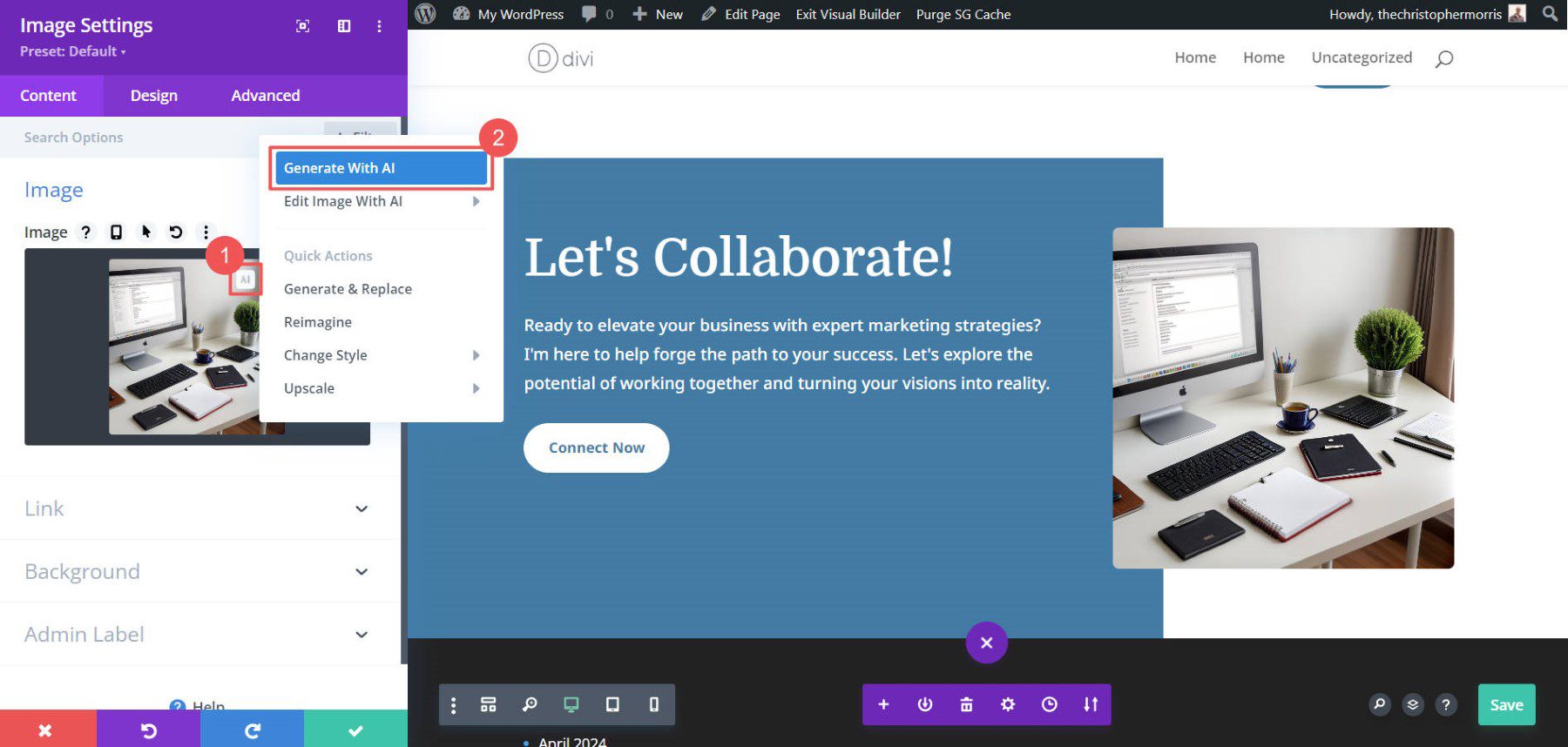The width and height of the screenshot is (1568, 747).
Task: Close the purple page toolbar with X circle
Action: tap(986, 643)
